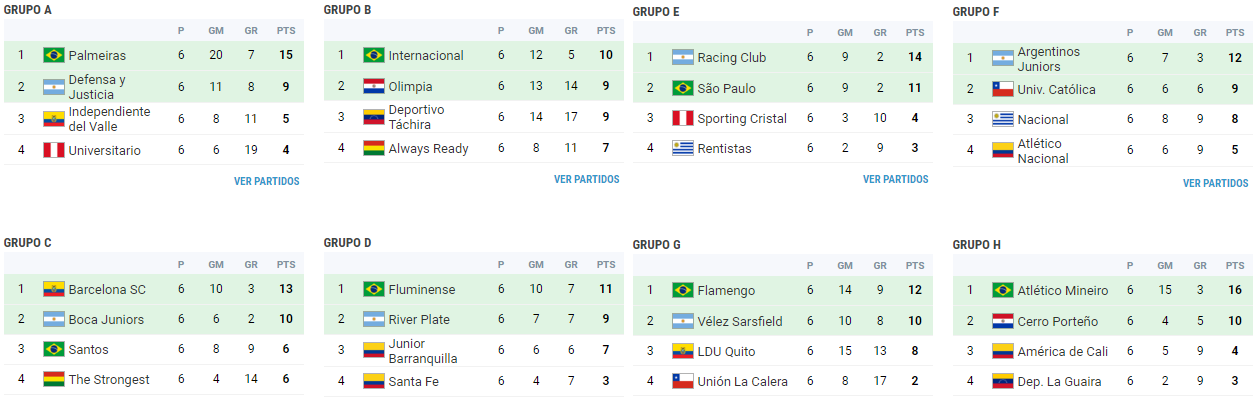The image size is (1260, 400).
Task: Click the Colombia flag next to Santa Fe
Action: coord(374,381)
